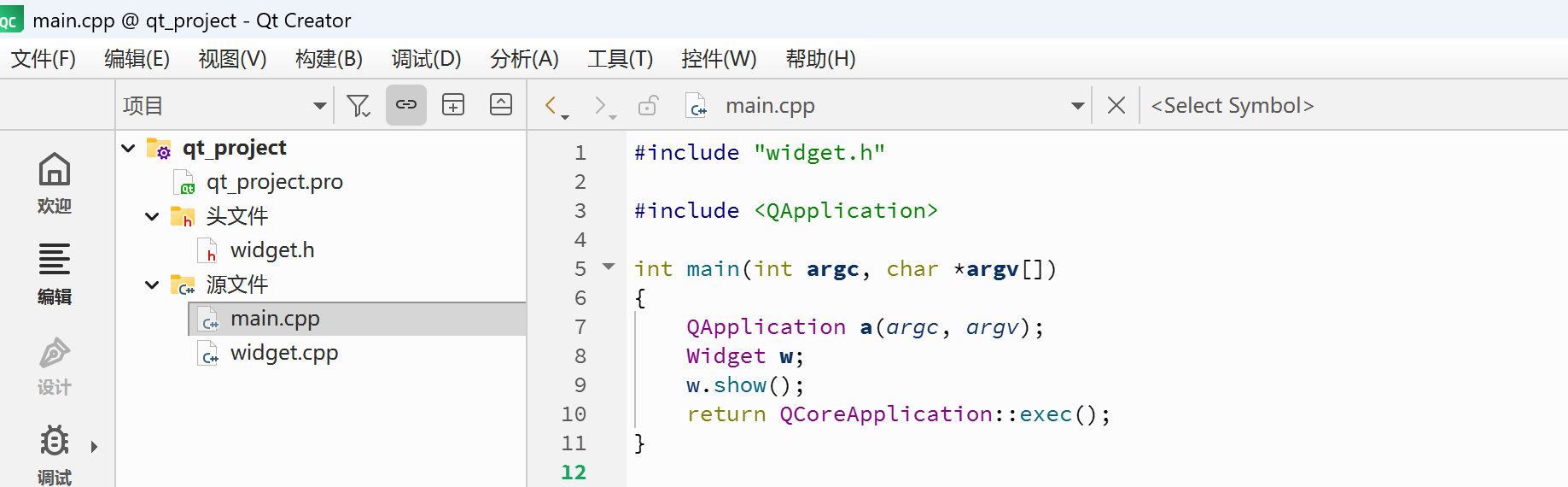Open the 文件(F) menu
This screenshot has height=487, width=1568.
44,59
